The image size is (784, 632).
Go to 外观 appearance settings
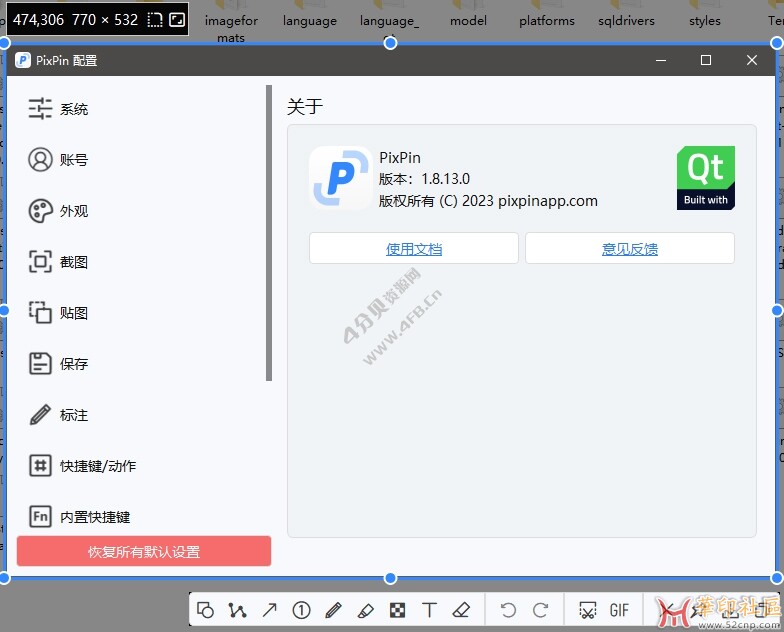point(73,211)
